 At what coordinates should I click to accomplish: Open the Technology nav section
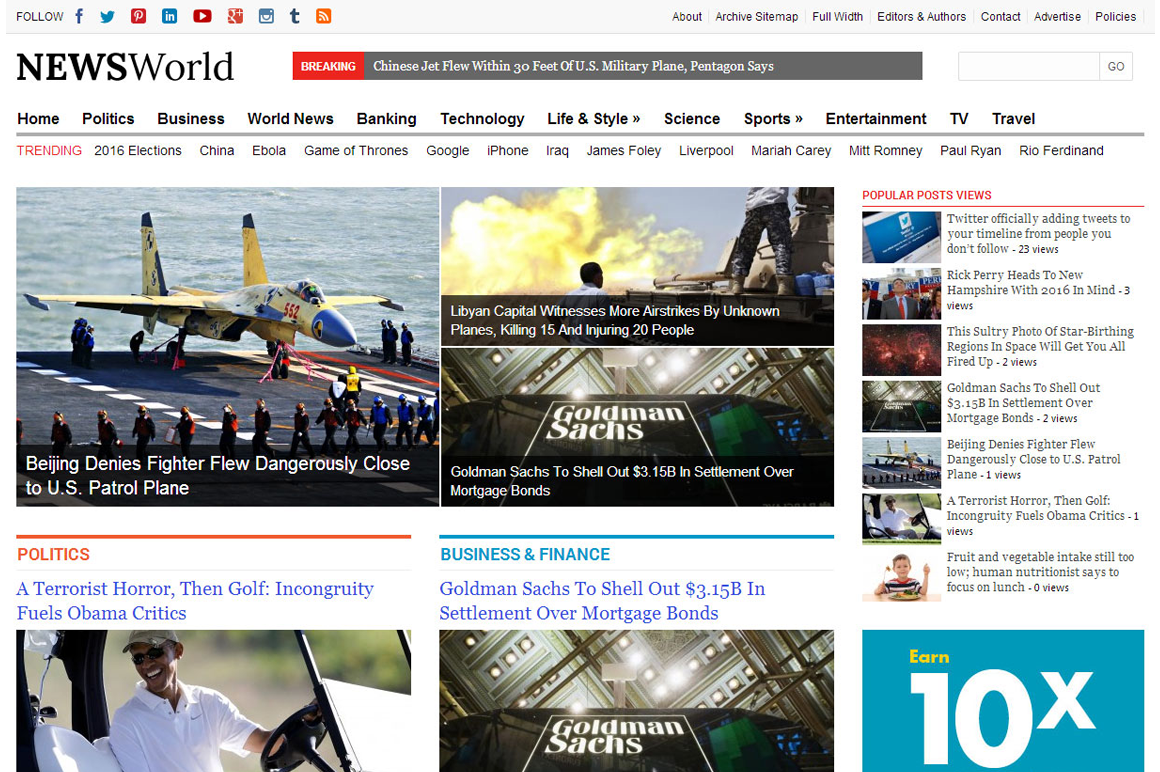pos(482,119)
